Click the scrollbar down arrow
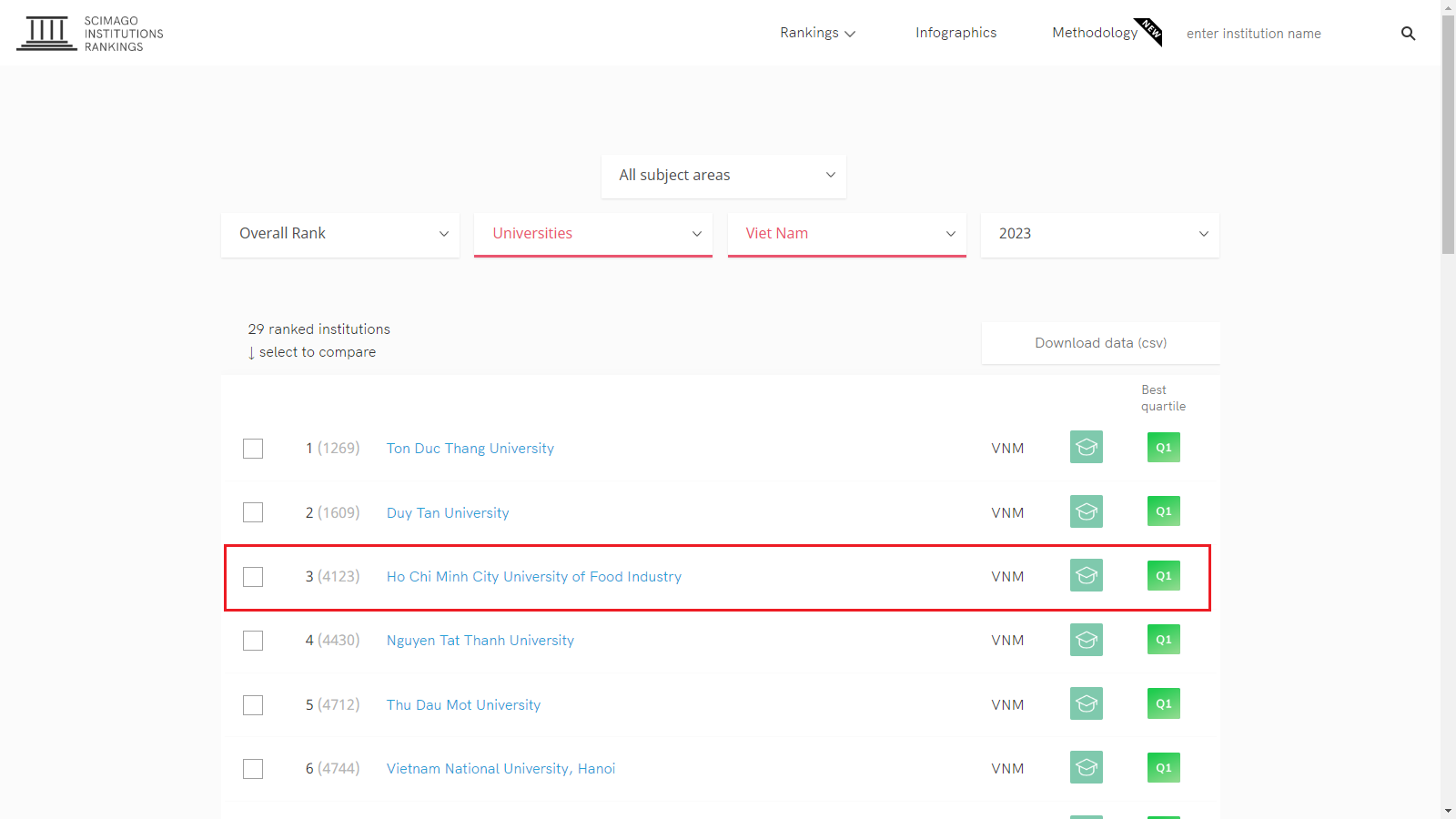The image size is (1456, 819). (1448, 811)
